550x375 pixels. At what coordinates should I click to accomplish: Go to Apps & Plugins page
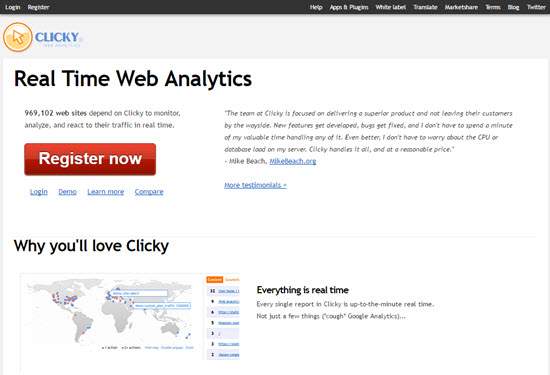click(x=349, y=7)
